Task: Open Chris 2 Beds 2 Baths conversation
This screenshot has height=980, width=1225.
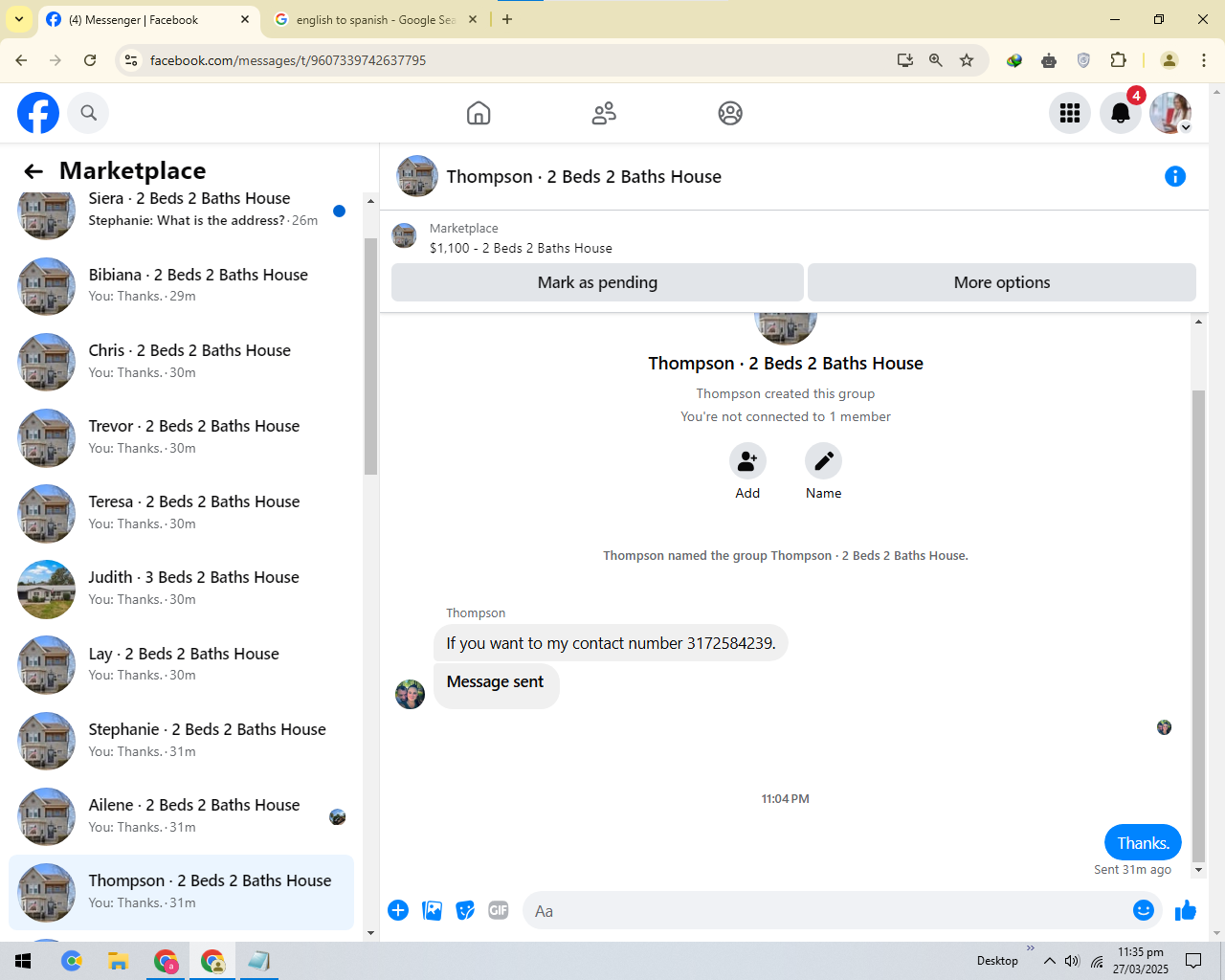Action: click(182, 361)
